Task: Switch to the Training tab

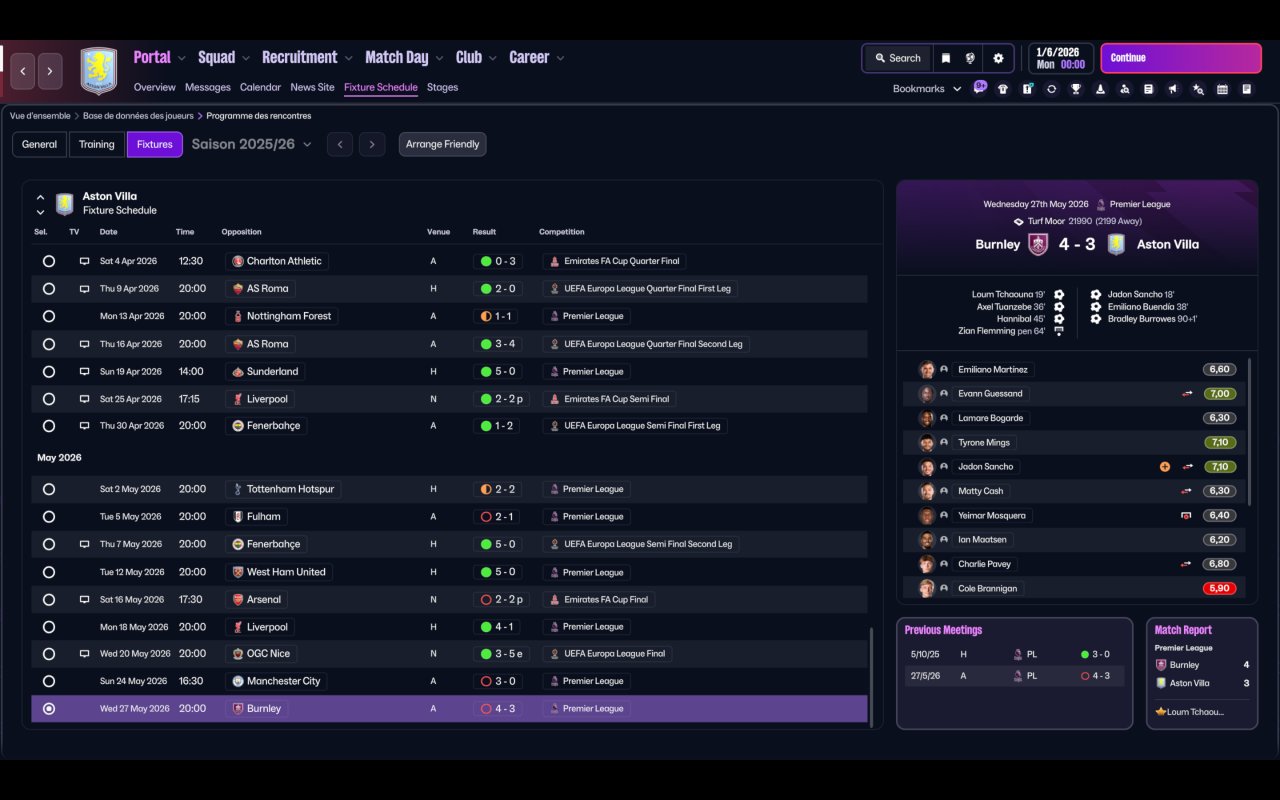Action: (97, 144)
